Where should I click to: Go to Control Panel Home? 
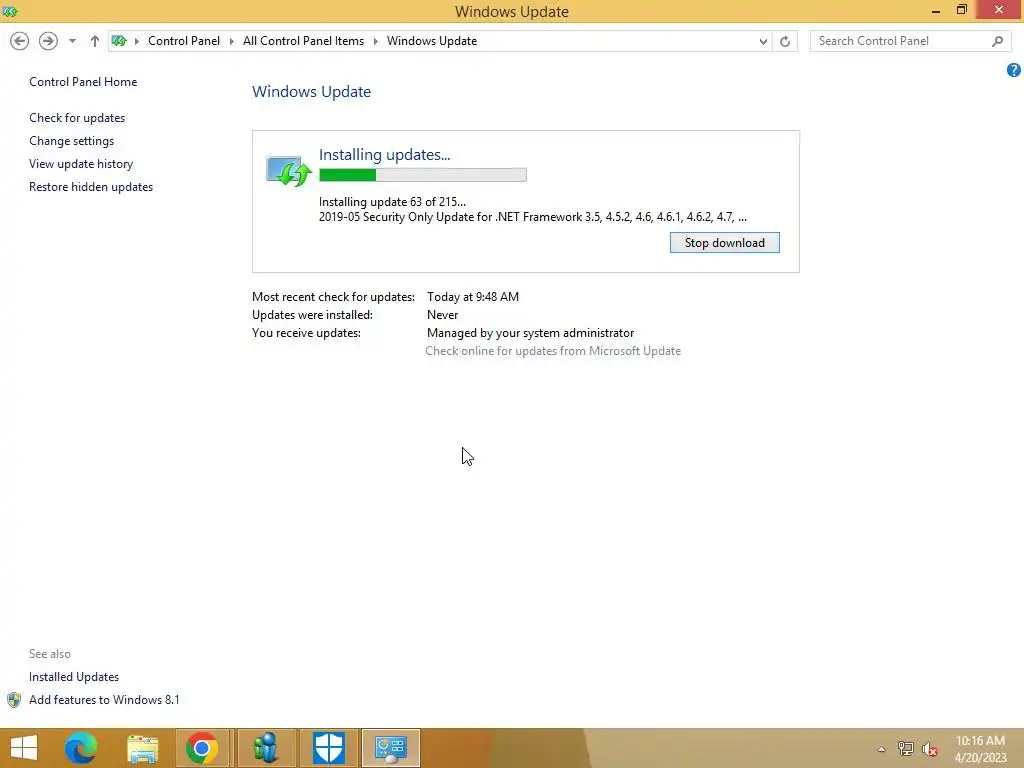83,82
